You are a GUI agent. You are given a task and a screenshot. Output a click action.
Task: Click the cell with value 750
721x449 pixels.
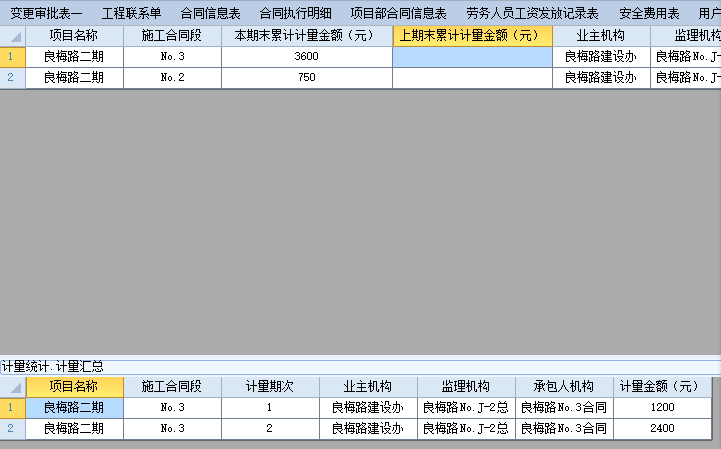click(306, 77)
